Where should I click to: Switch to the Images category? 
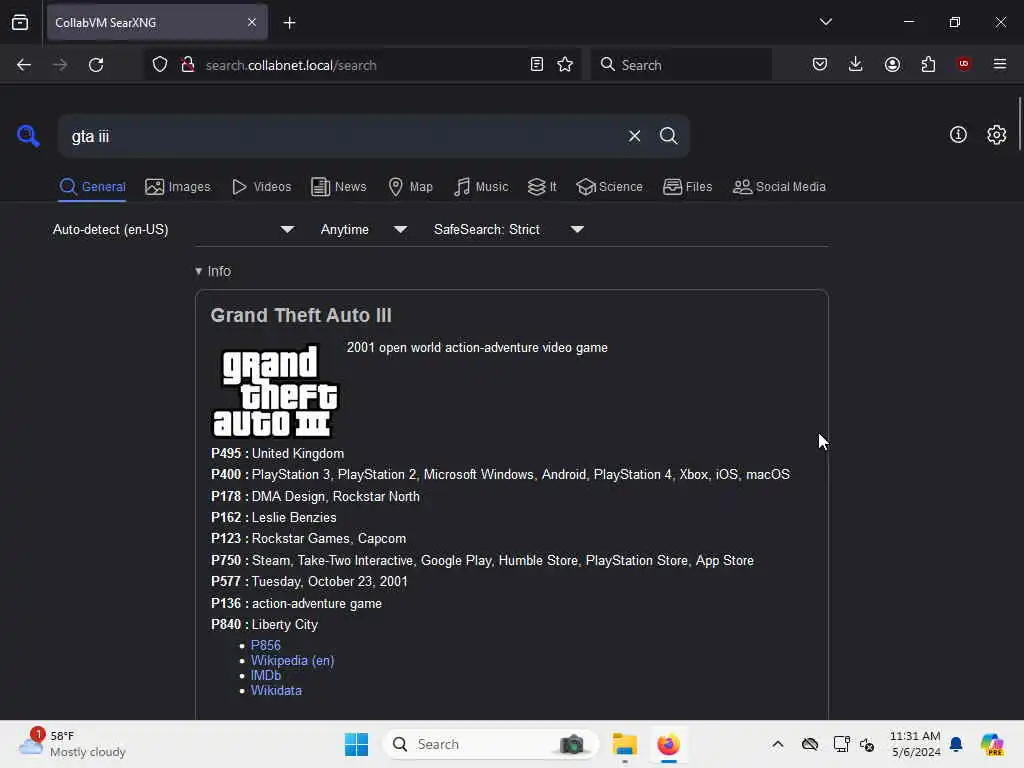tap(178, 187)
